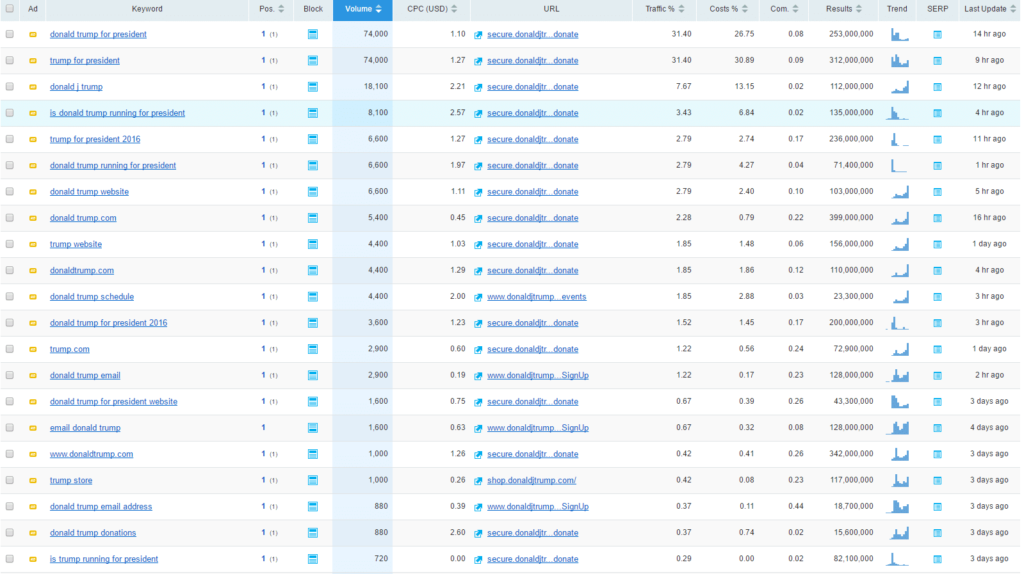Screen dimensions: 1024x574
Task: Click the SERP column header
Action: (x=937, y=9)
